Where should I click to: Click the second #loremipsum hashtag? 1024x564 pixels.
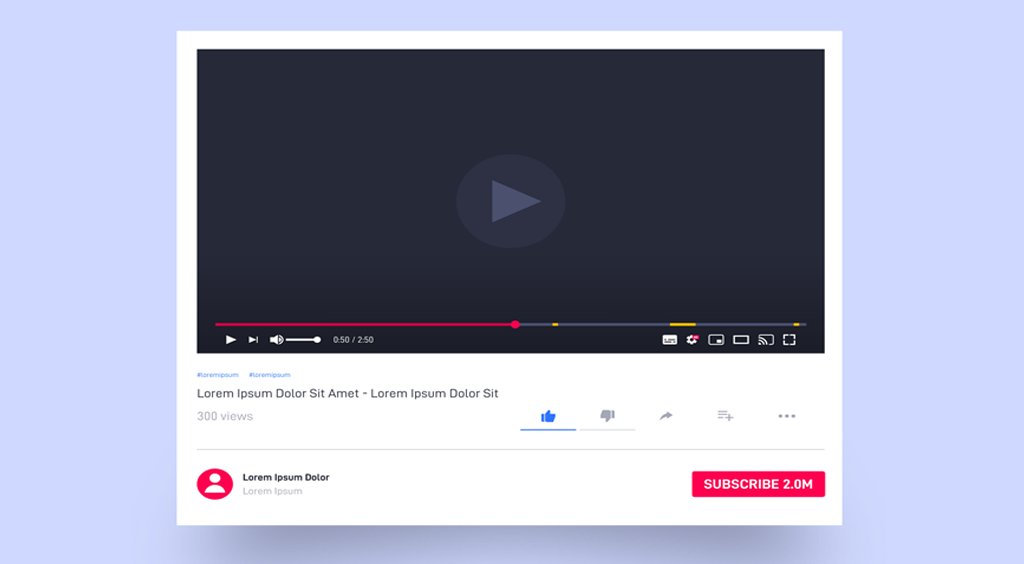coord(270,375)
